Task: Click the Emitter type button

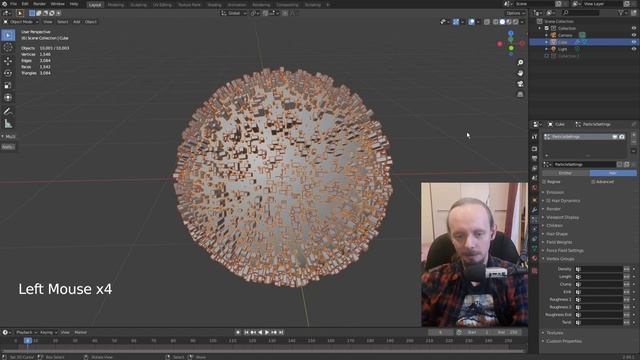Action: (x=565, y=173)
